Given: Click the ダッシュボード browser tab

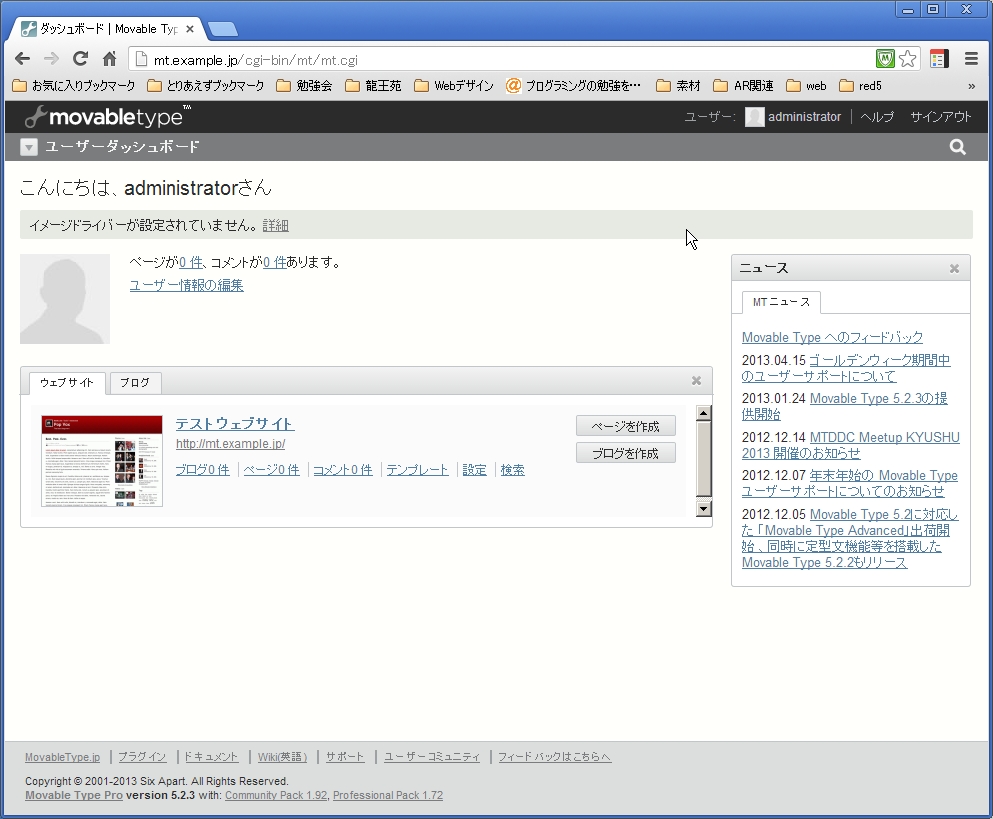Looking at the screenshot, I should pyautogui.click(x=108, y=29).
